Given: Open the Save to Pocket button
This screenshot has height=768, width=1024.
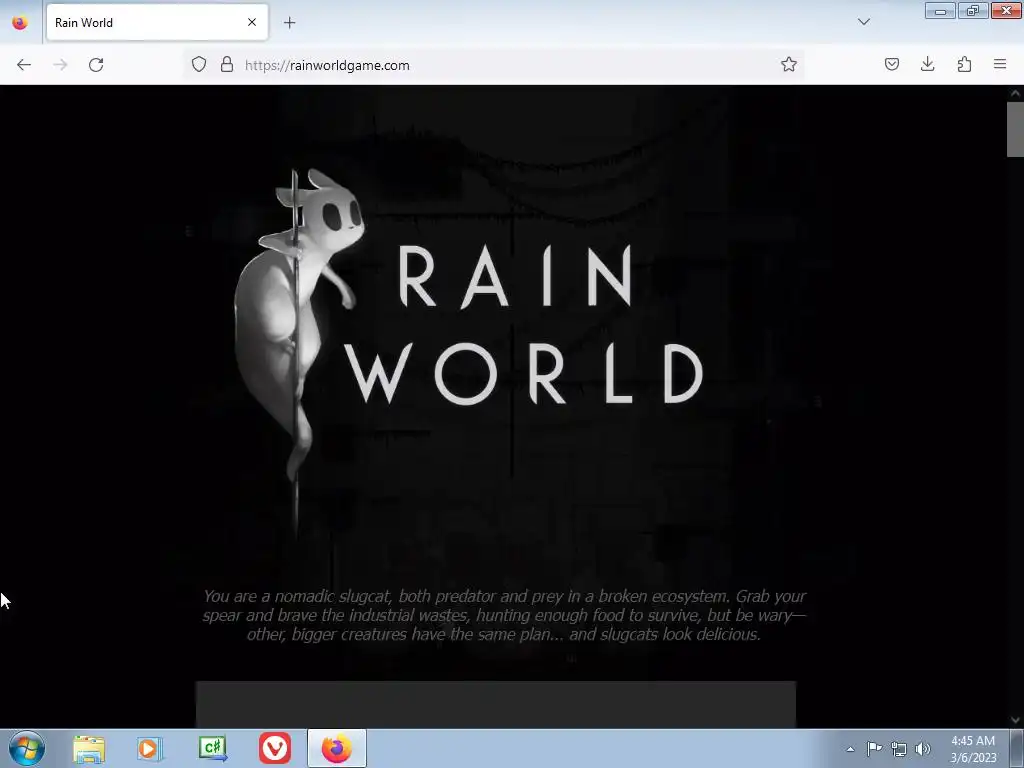Looking at the screenshot, I should 891,64.
